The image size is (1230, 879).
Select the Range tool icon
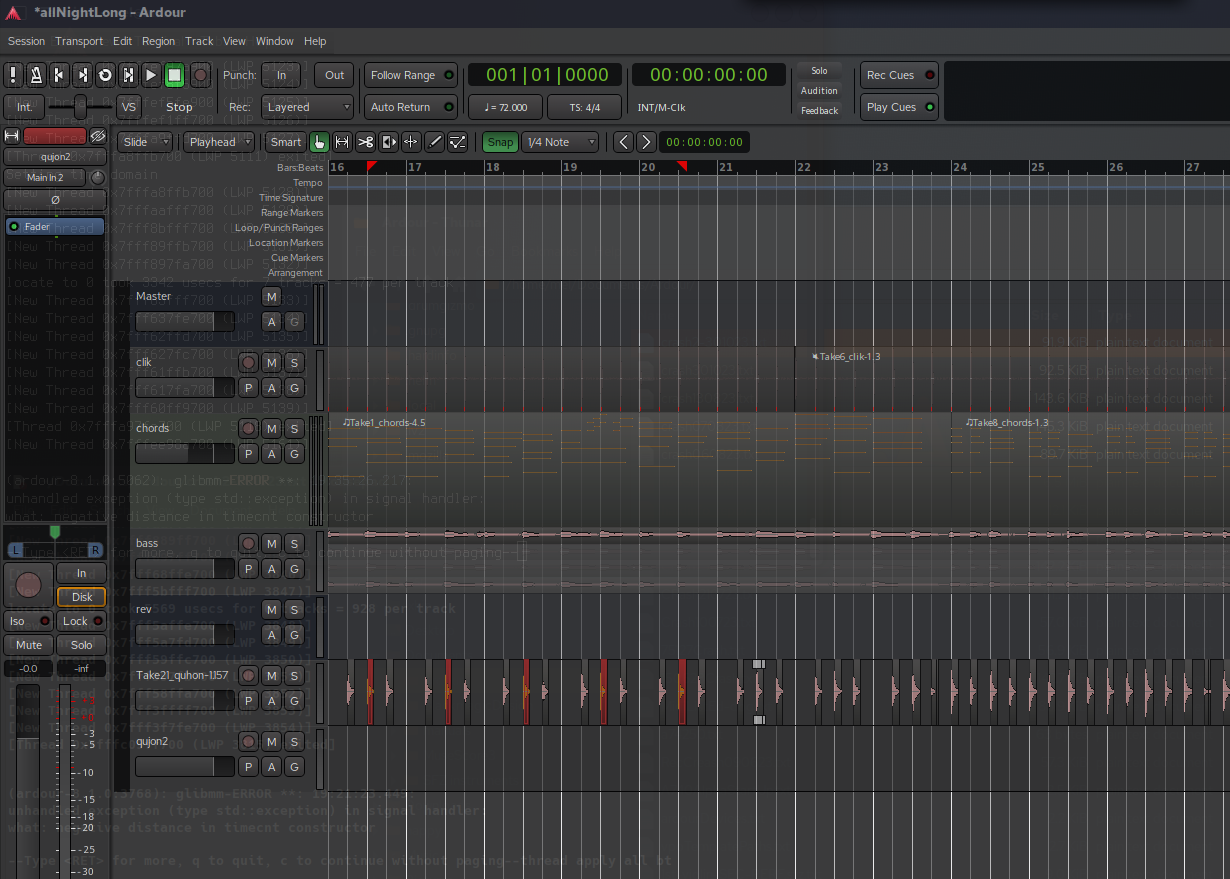[x=342, y=142]
